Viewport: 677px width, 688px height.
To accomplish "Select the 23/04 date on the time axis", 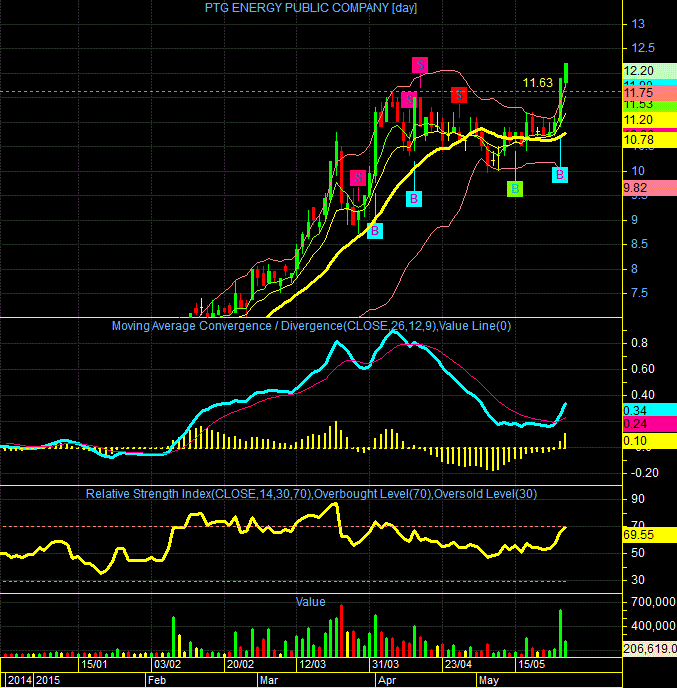I will 458,664.
